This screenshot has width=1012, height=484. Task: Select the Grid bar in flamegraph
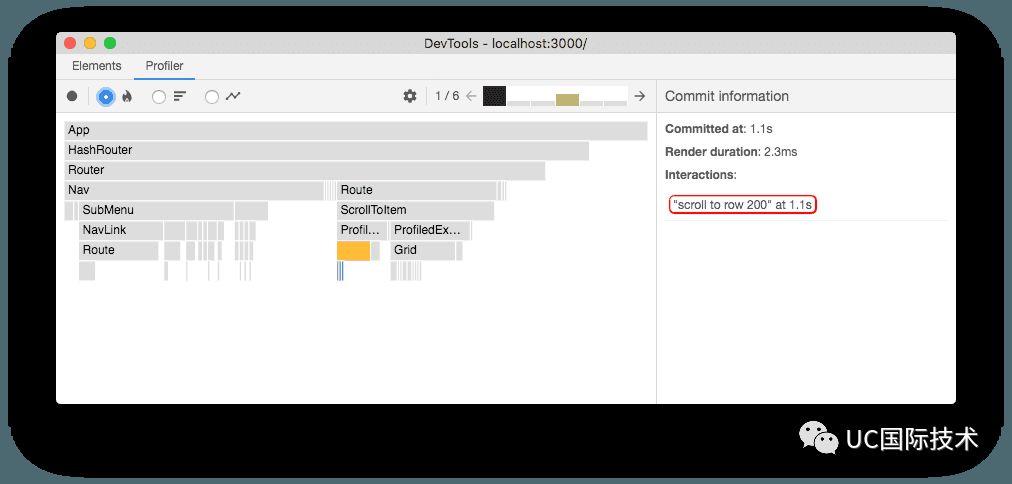point(423,250)
